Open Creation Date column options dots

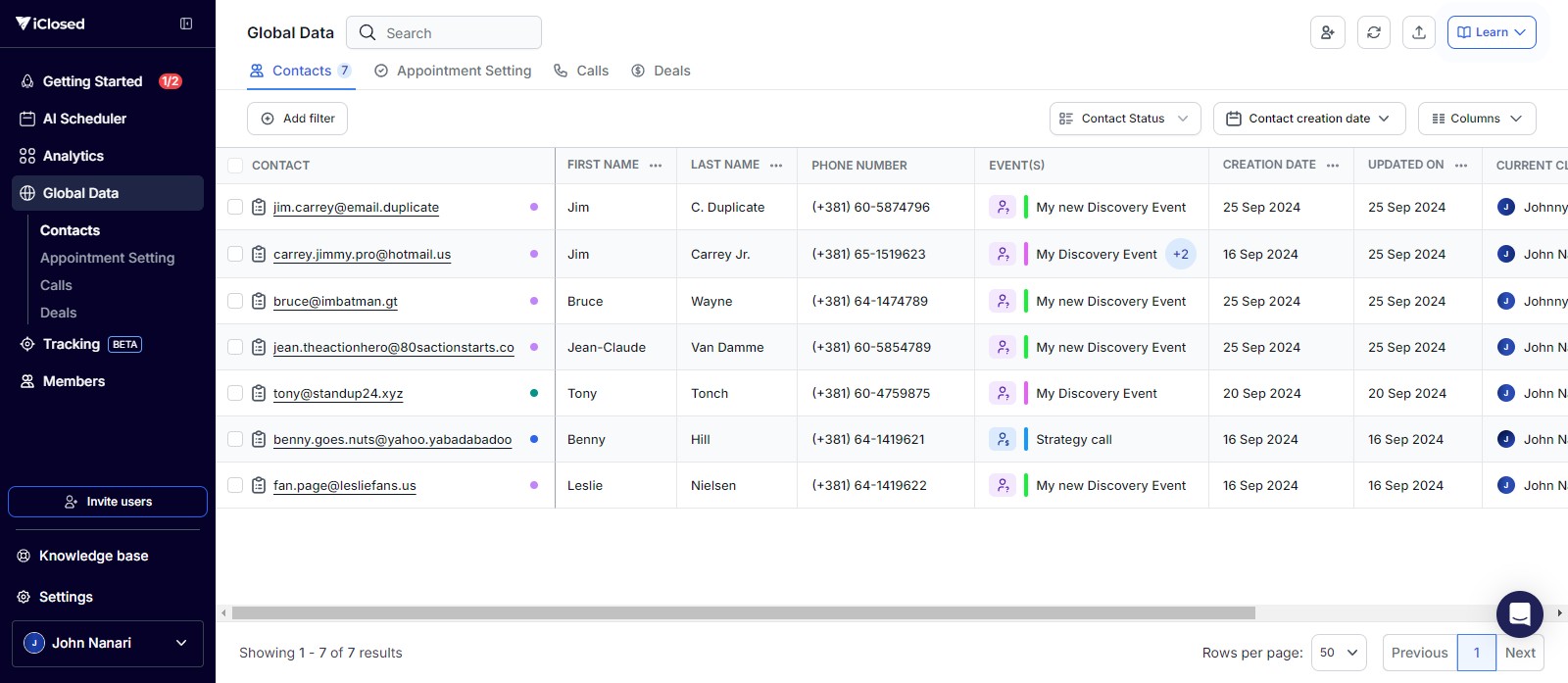point(1333,166)
